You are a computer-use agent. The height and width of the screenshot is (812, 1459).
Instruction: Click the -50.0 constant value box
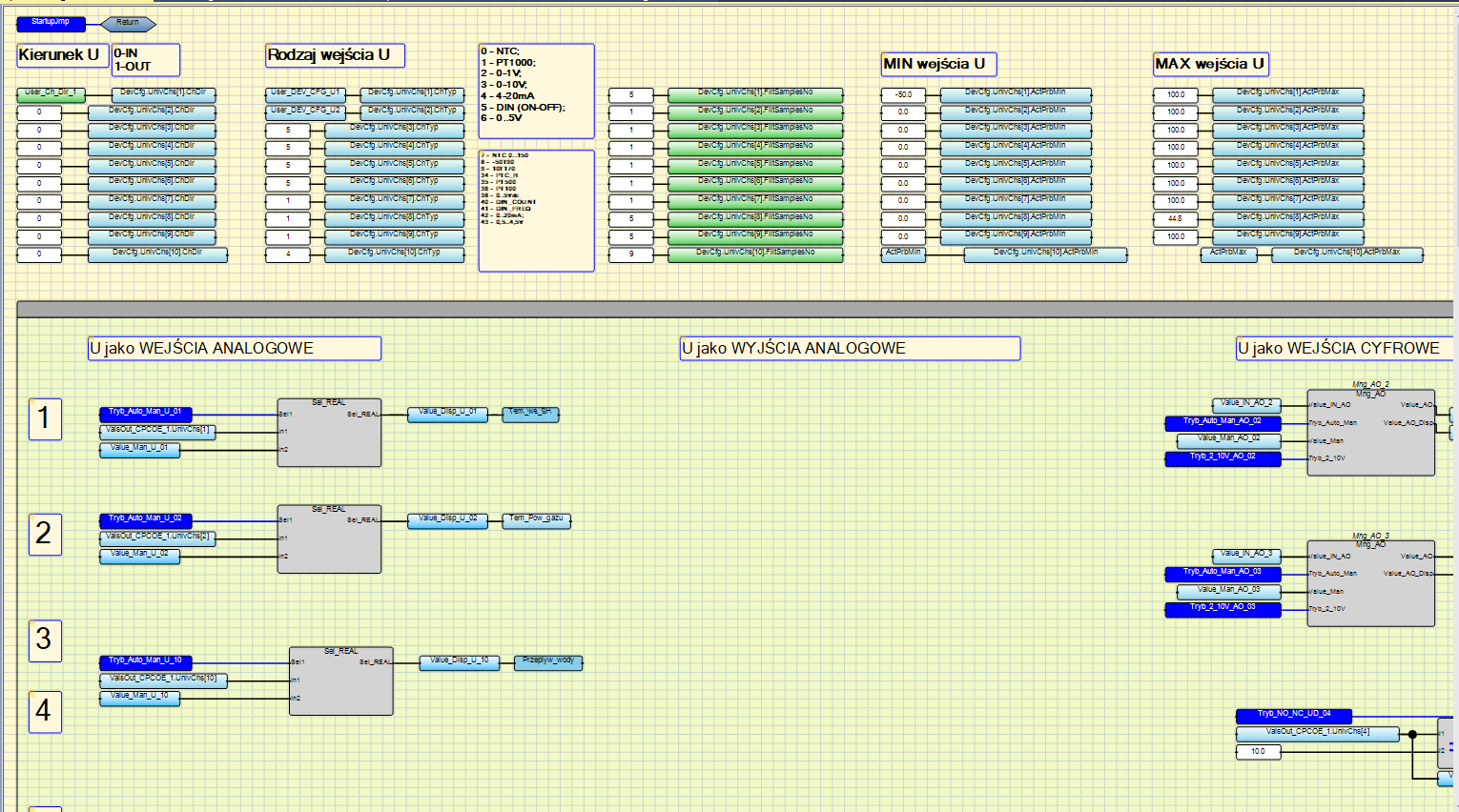point(903,95)
